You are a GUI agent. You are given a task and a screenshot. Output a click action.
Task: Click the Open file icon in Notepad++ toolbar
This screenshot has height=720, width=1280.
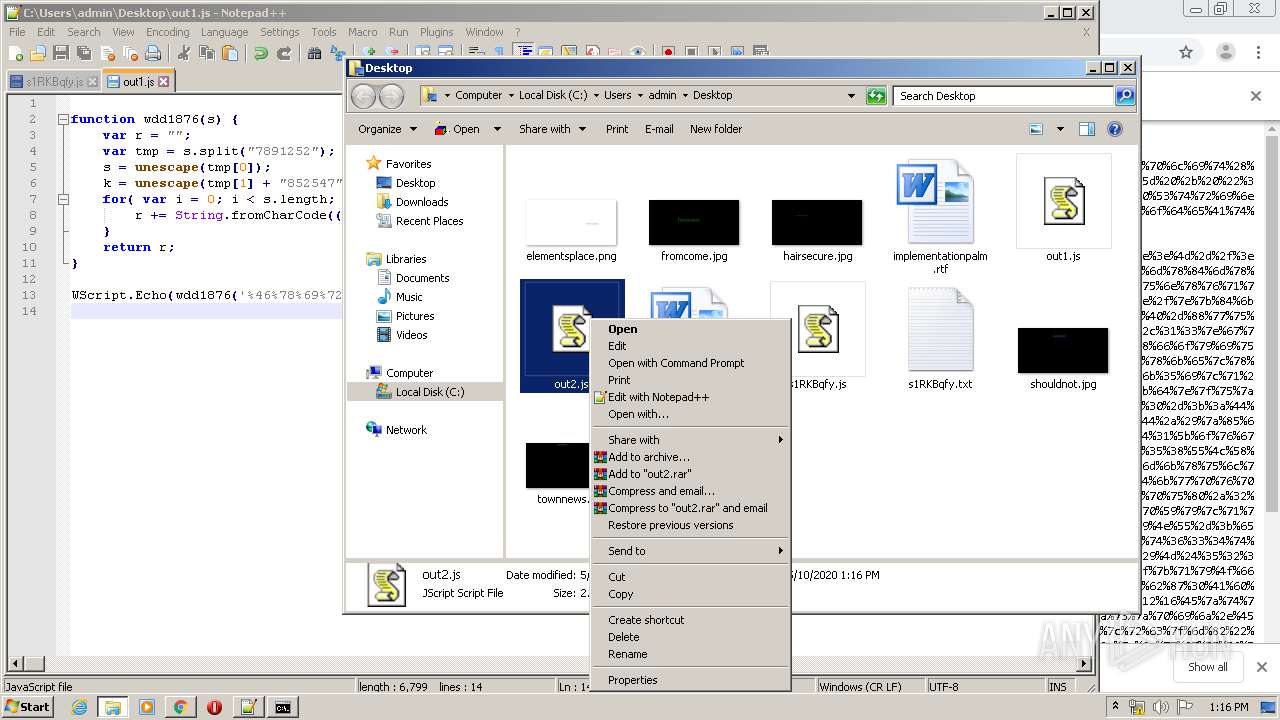[38, 53]
